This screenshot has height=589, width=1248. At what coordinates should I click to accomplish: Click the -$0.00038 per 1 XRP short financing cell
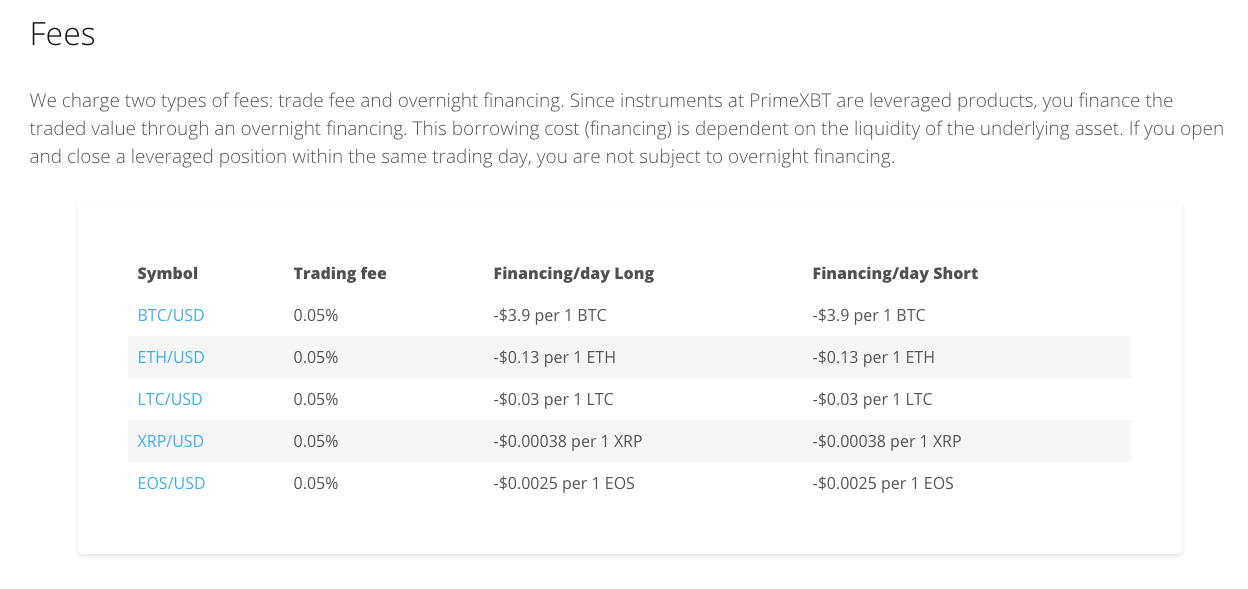coord(887,441)
